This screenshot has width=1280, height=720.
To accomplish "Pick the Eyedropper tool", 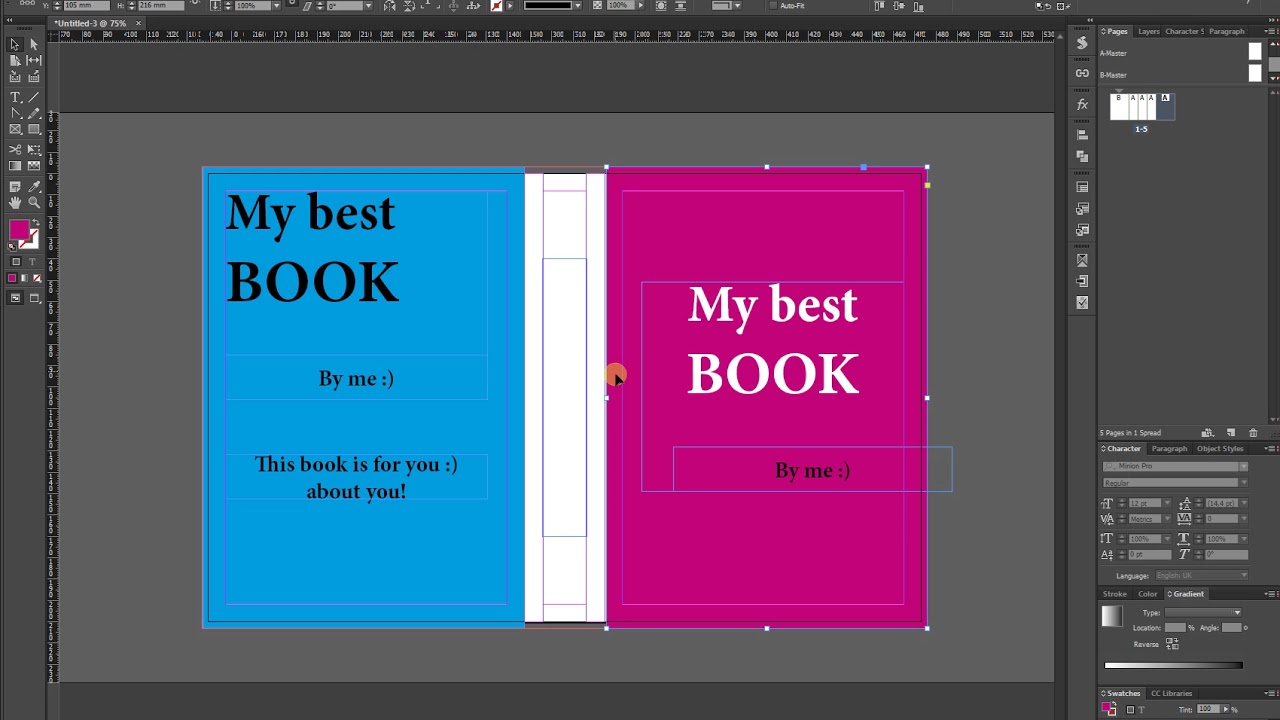I will pyautogui.click(x=34, y=186).
